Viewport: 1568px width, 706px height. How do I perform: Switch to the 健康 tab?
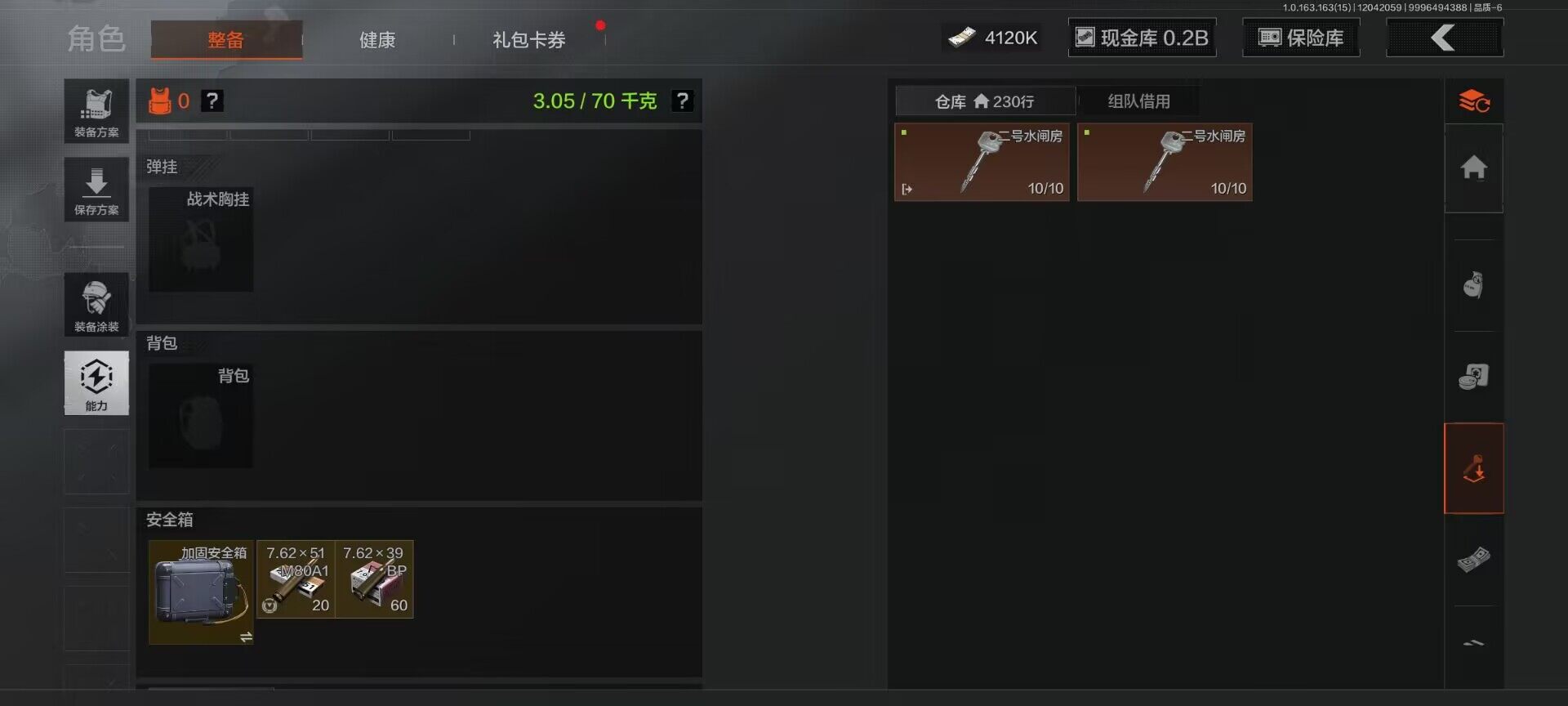[x=377, y=39]
